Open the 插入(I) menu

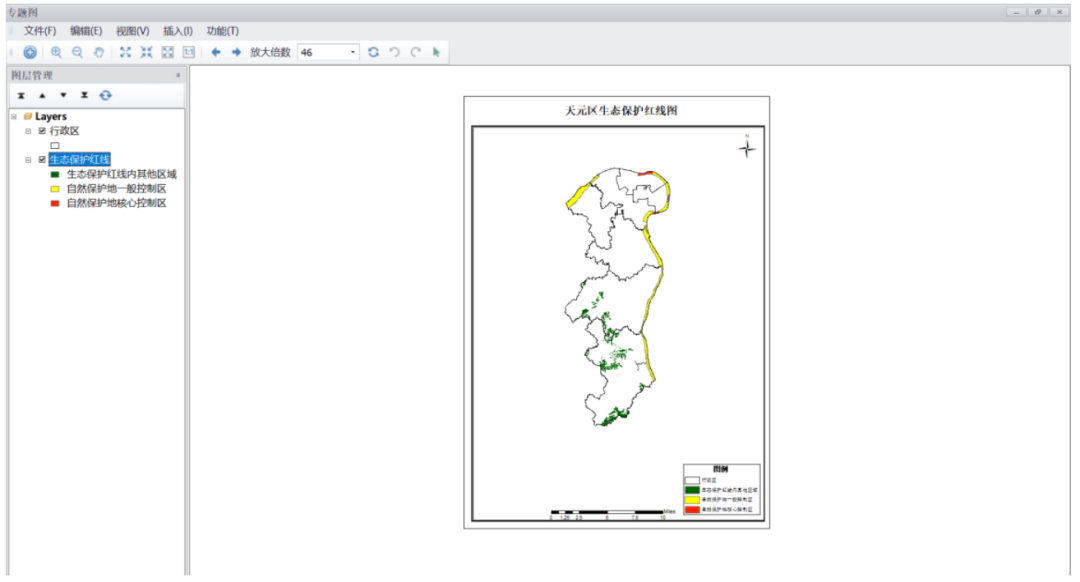click(x=178, y=31)
